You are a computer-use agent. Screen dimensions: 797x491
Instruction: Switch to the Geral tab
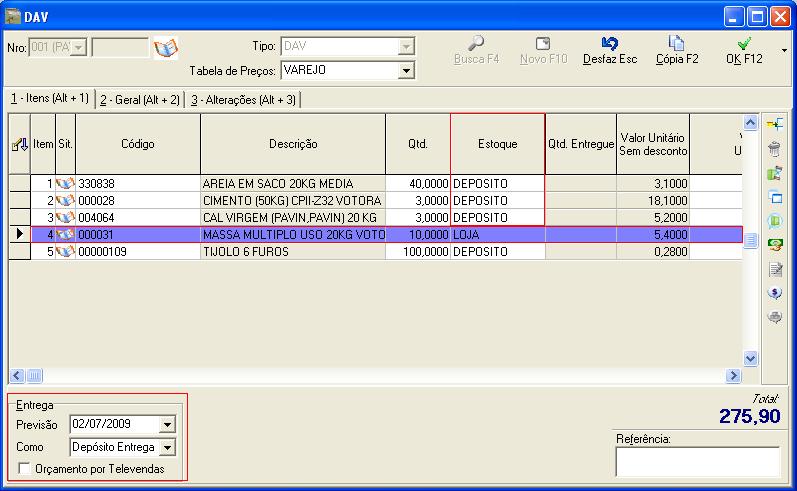[x=139, y=99]
